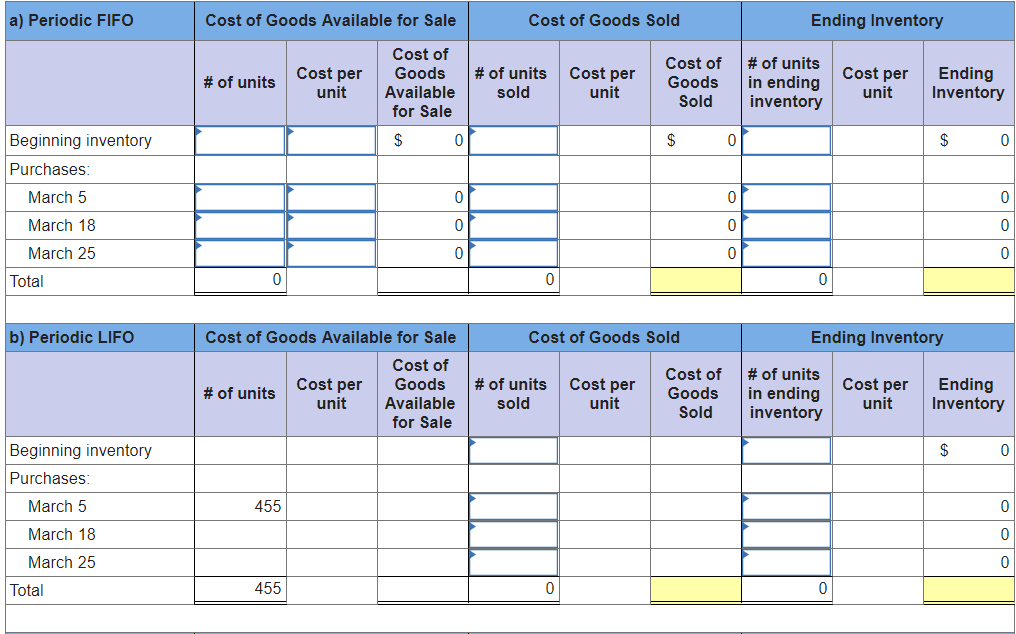Click the Beginning inventory units field under FIFO
Viewport: 1016px width, 634px height.
point(240,140)
